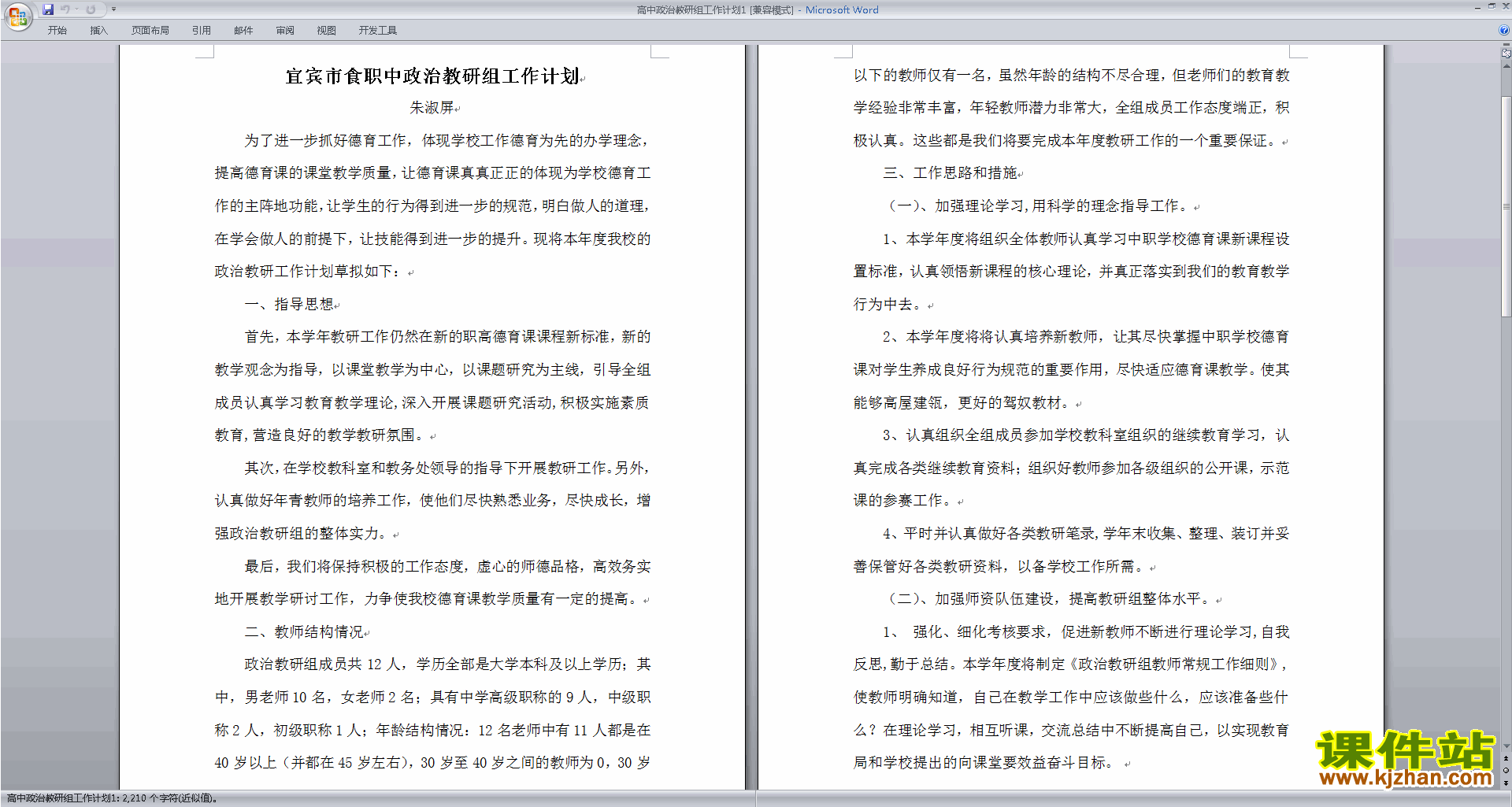
Task: Click line starting 政治教研组成员共 12 人
Action: (x=447, y=664)
